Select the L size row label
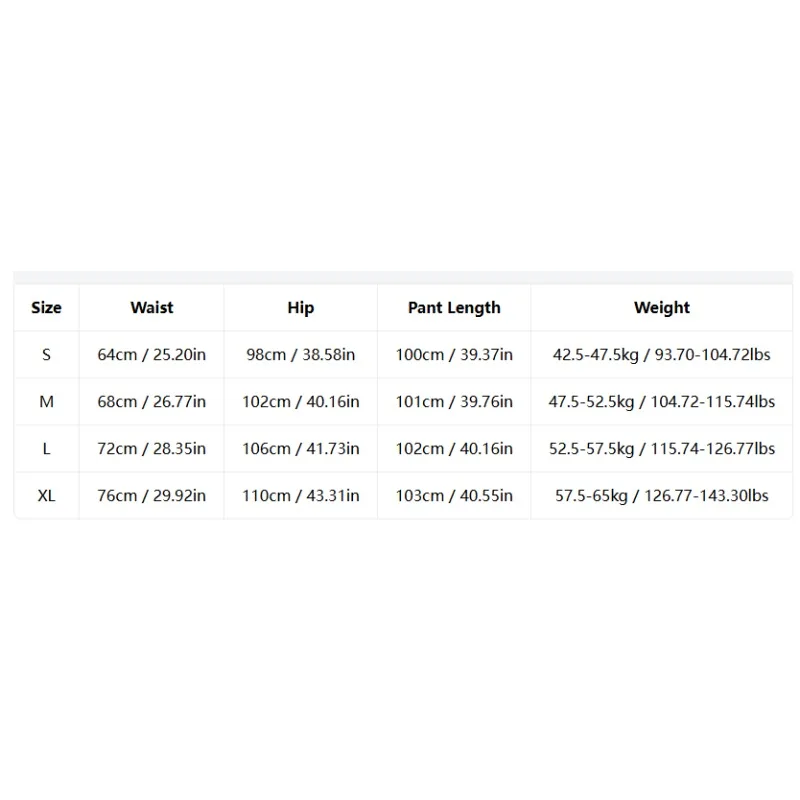Screen dimensions: 800x800 pos(46,448)
